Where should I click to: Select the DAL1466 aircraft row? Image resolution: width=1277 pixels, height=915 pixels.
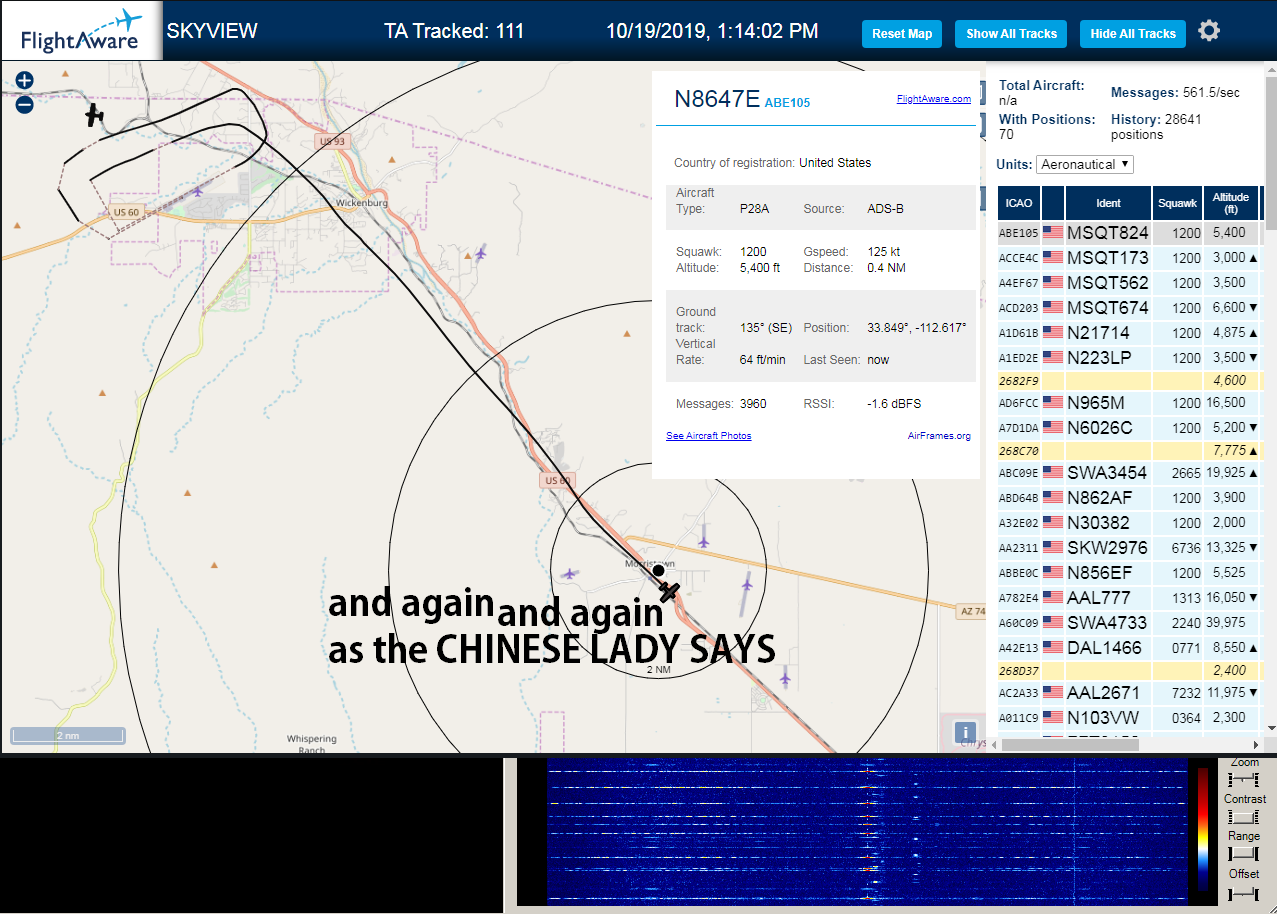click(x=1129, y=648)
